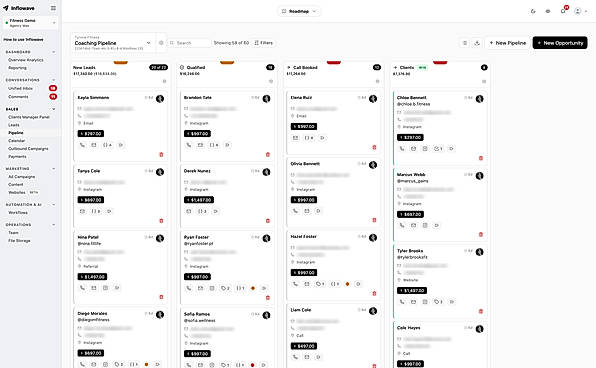Delete the Brandon Tate card via trash icon

tap(268, 154)
